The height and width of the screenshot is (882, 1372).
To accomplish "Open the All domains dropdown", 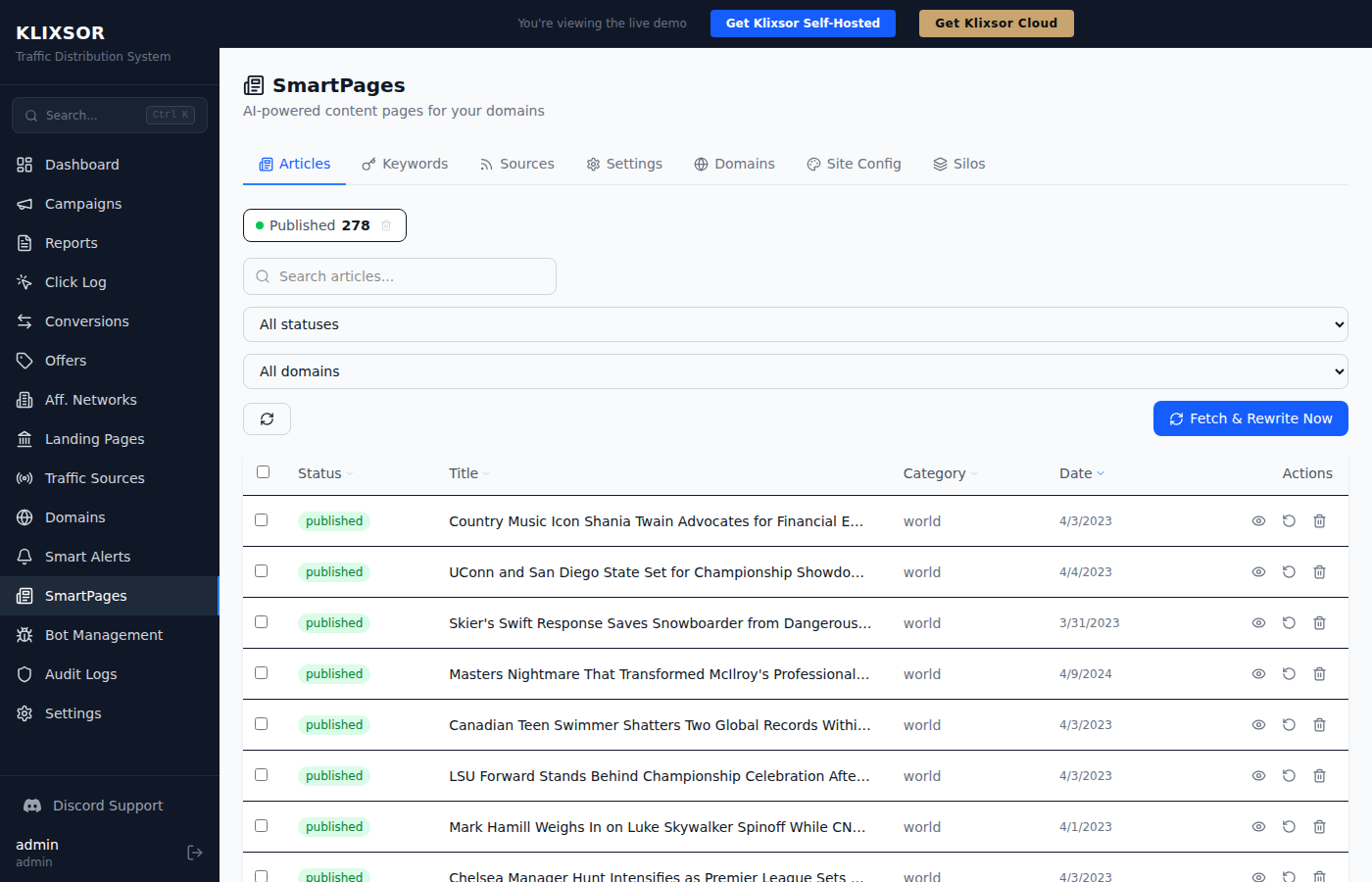I will pyautogui.click(x=795, y=371).
